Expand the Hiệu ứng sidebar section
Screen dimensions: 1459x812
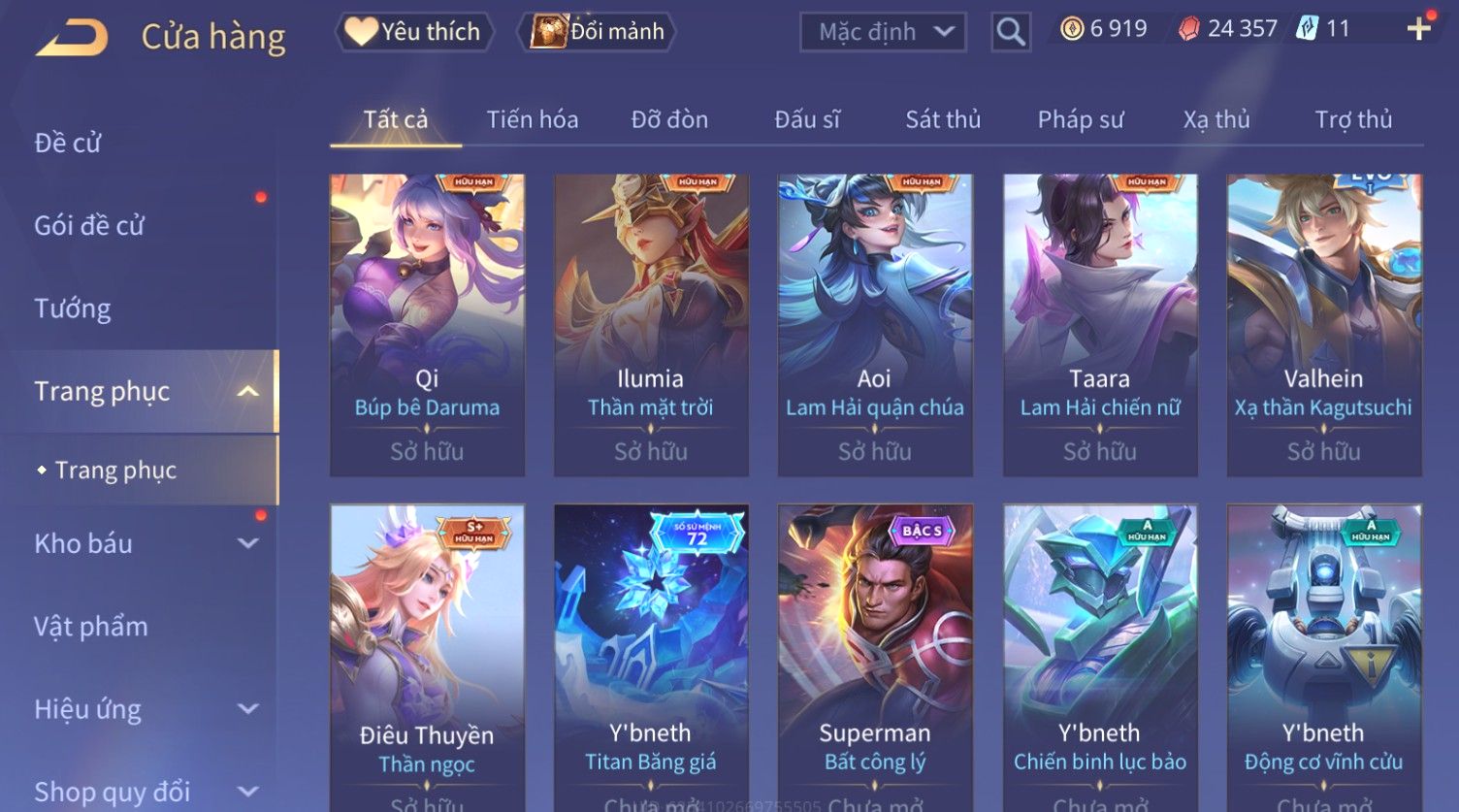248,709
